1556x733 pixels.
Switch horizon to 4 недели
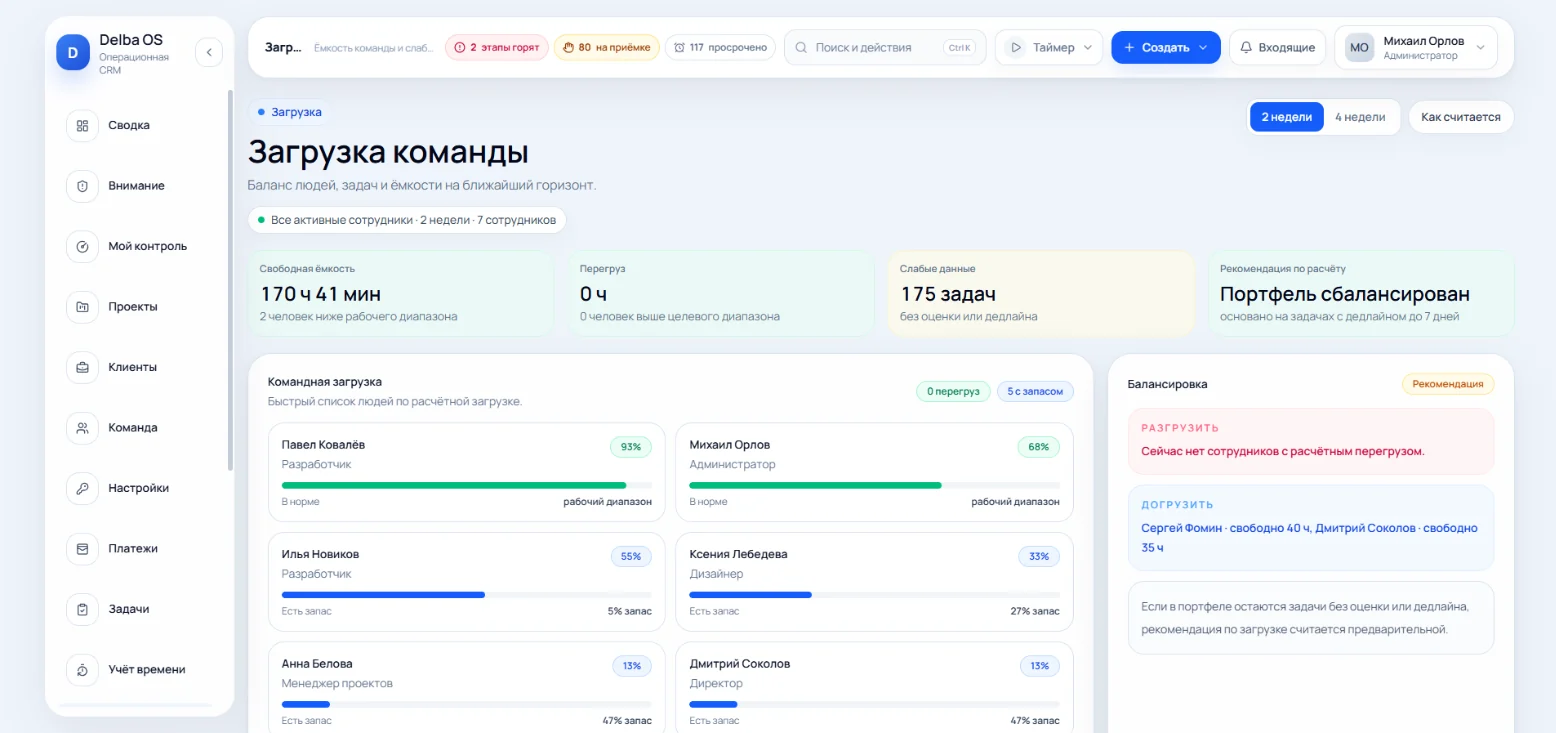(1360, 117)
